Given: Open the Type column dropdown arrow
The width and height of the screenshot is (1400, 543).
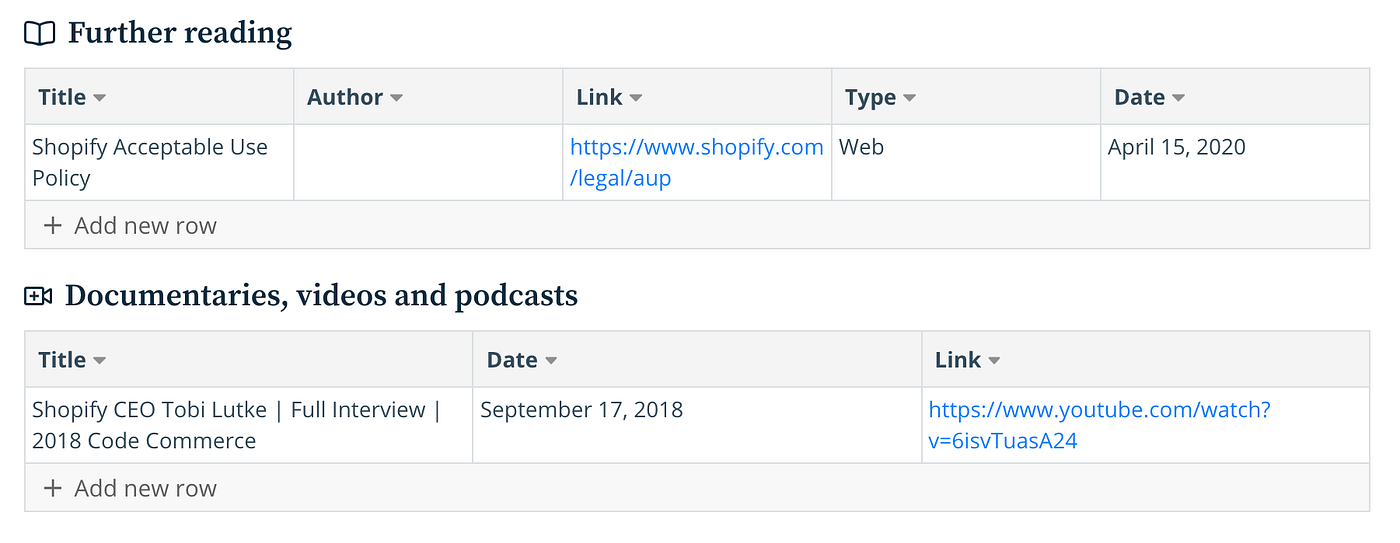Looking at the screenshot, I should 909,98.
